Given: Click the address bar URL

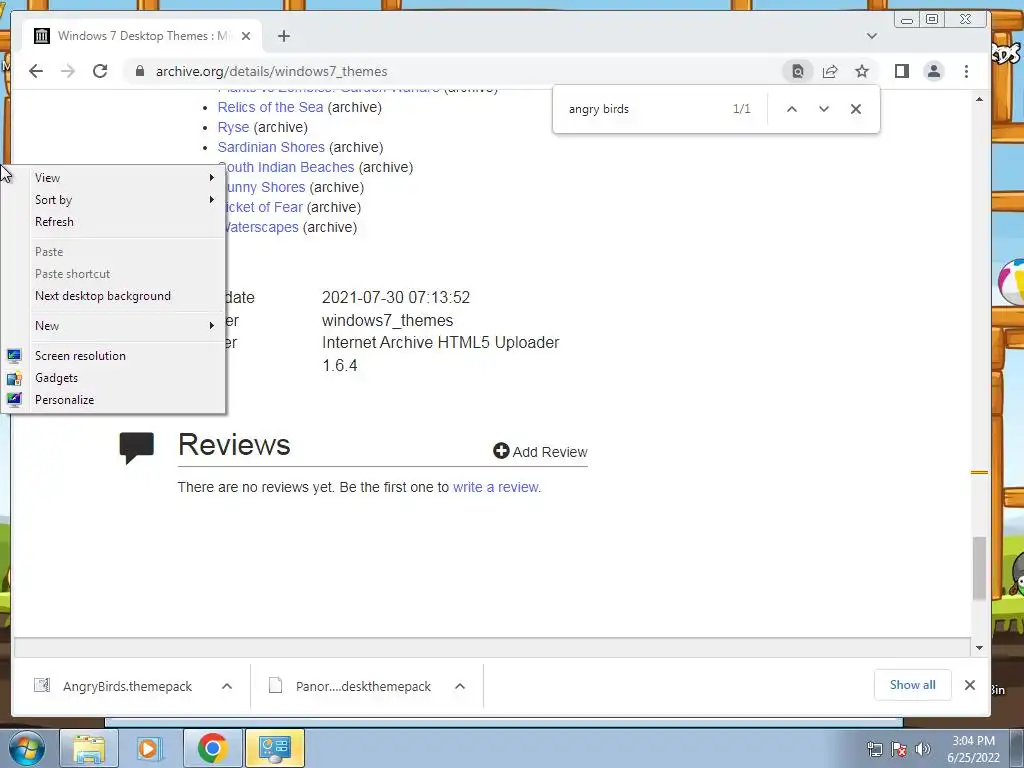Looking at the screenshot, I should 271,71.
